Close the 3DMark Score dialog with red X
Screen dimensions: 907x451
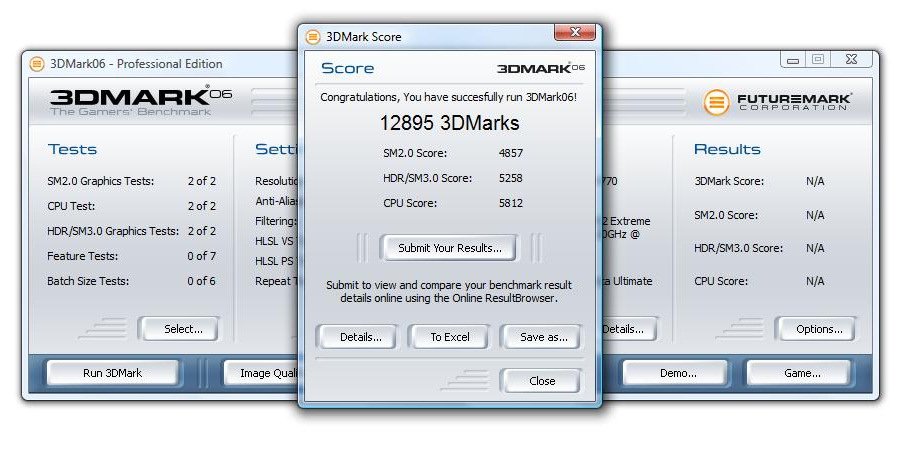[575, 35]
